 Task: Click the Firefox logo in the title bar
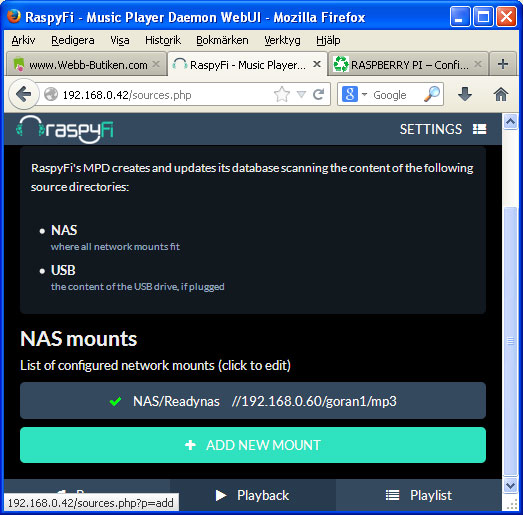point(14,16)
